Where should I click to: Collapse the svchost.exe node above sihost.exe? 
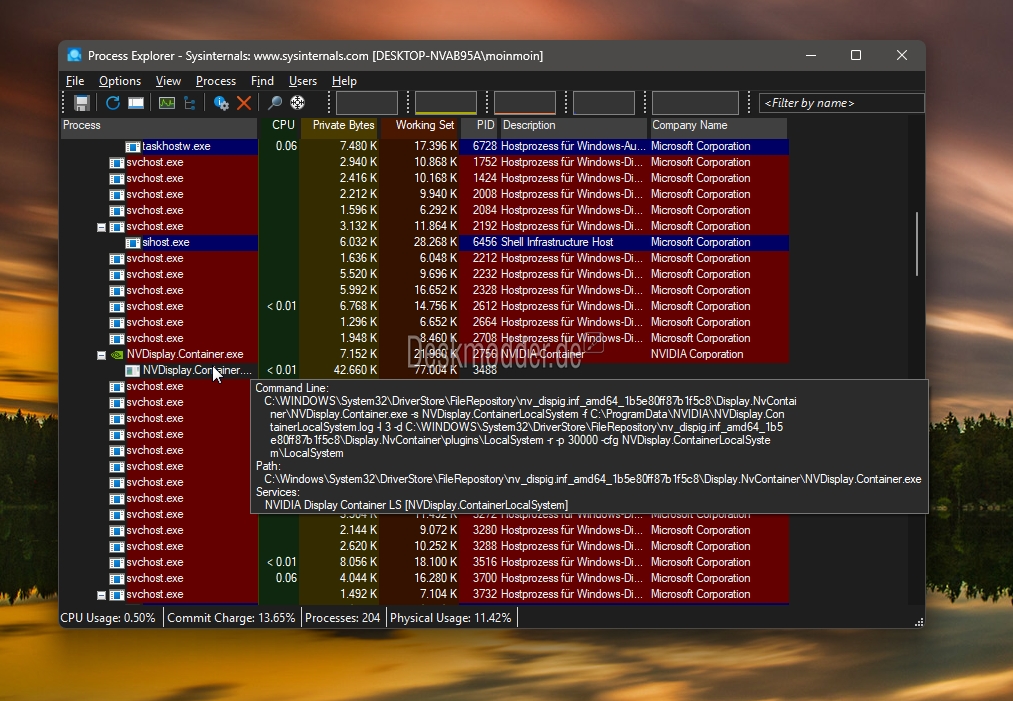point(101,227)
